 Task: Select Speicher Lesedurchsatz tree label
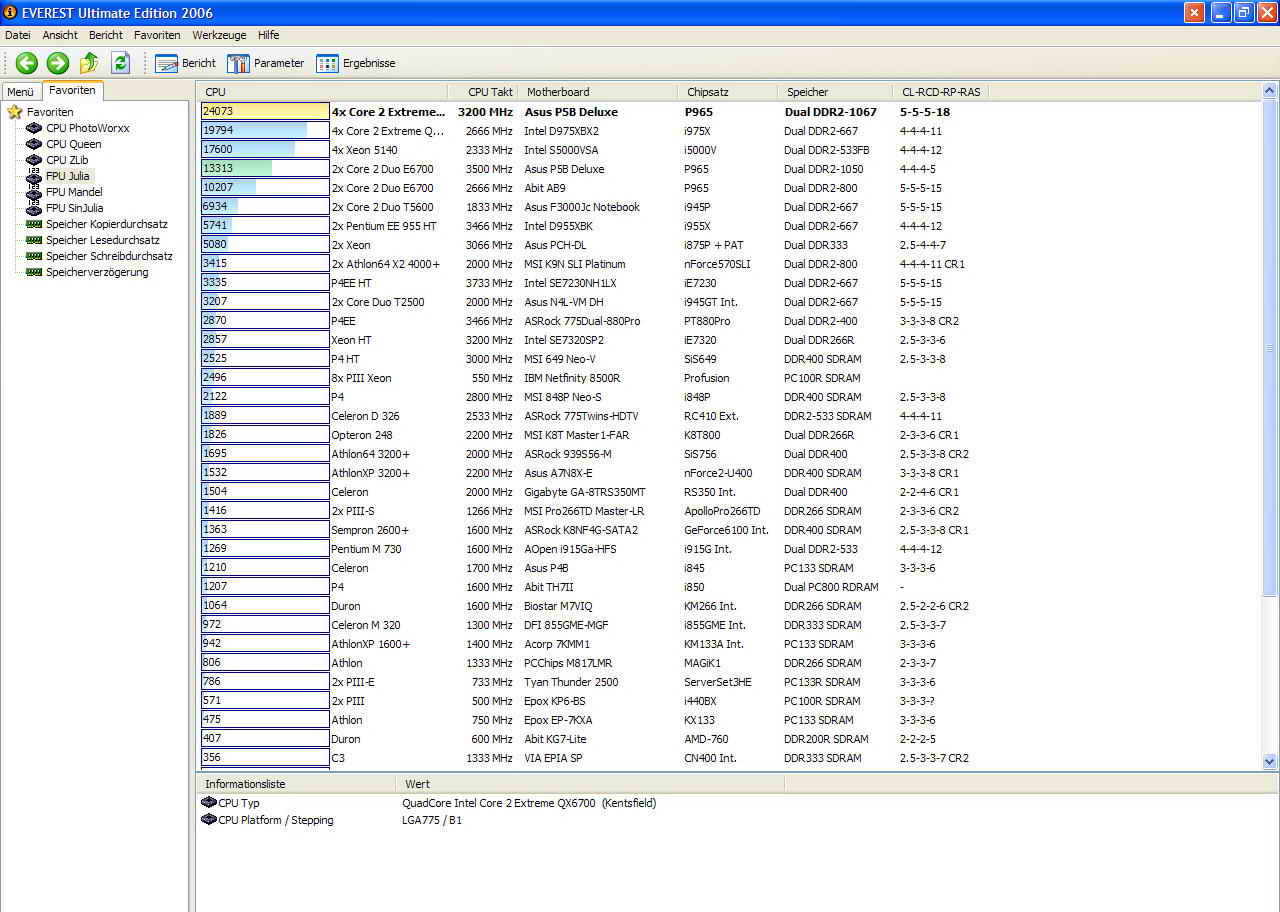(x=103, y=240)
